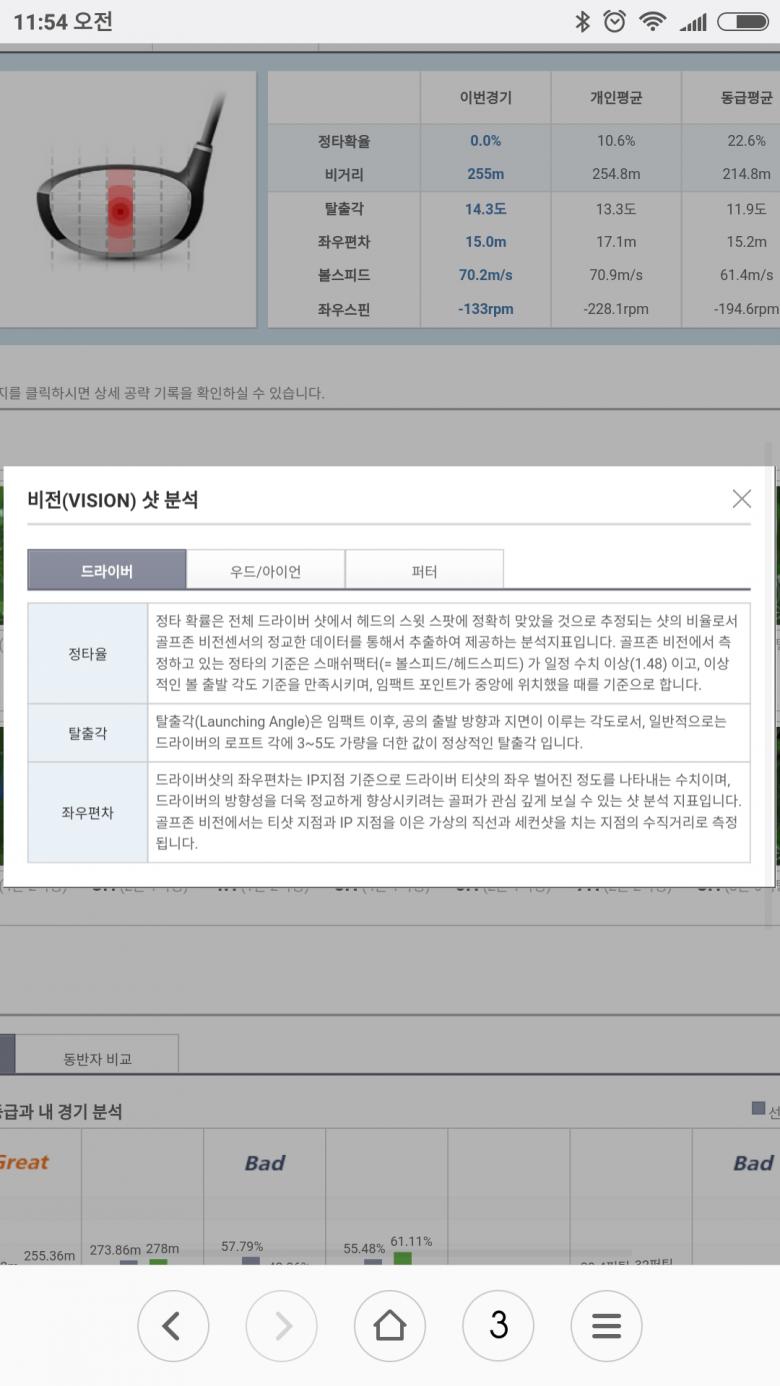Open the browser hamburger menu
The image size is (780, 1386).
(x=606, y=1326)
